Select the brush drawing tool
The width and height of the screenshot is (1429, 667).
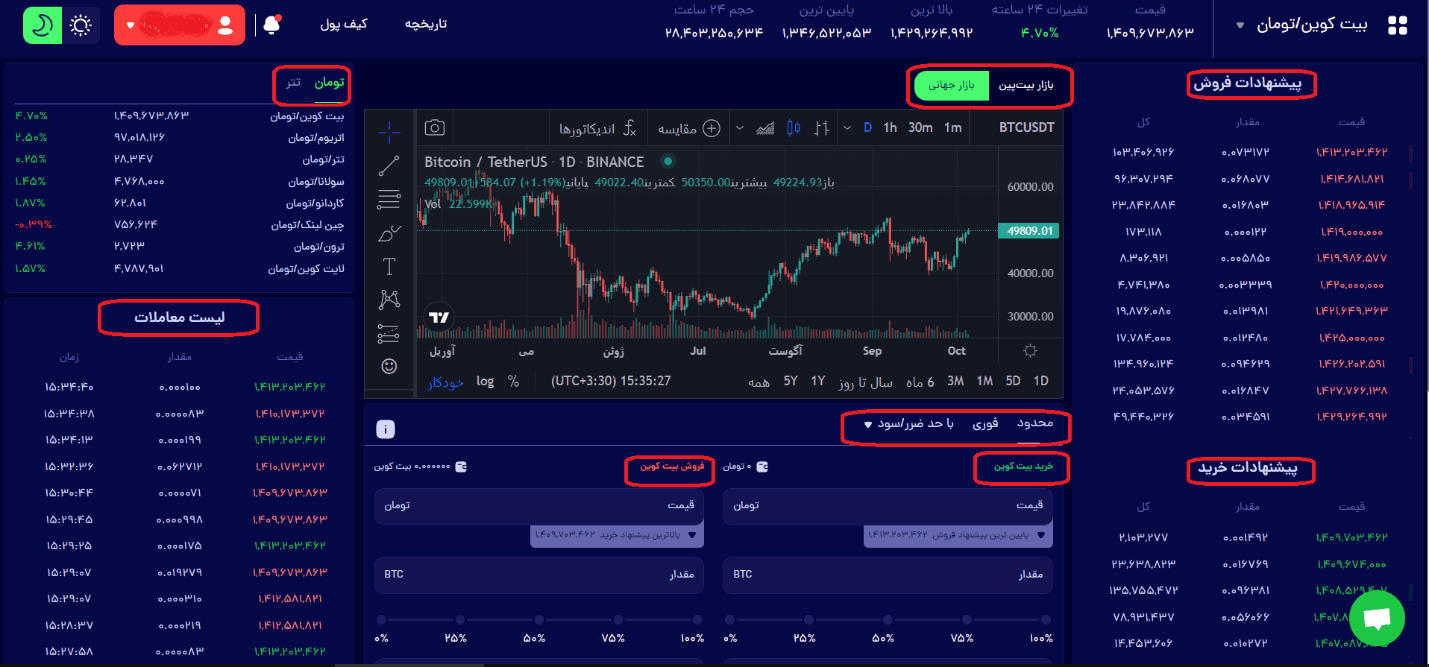pos(389,234)
